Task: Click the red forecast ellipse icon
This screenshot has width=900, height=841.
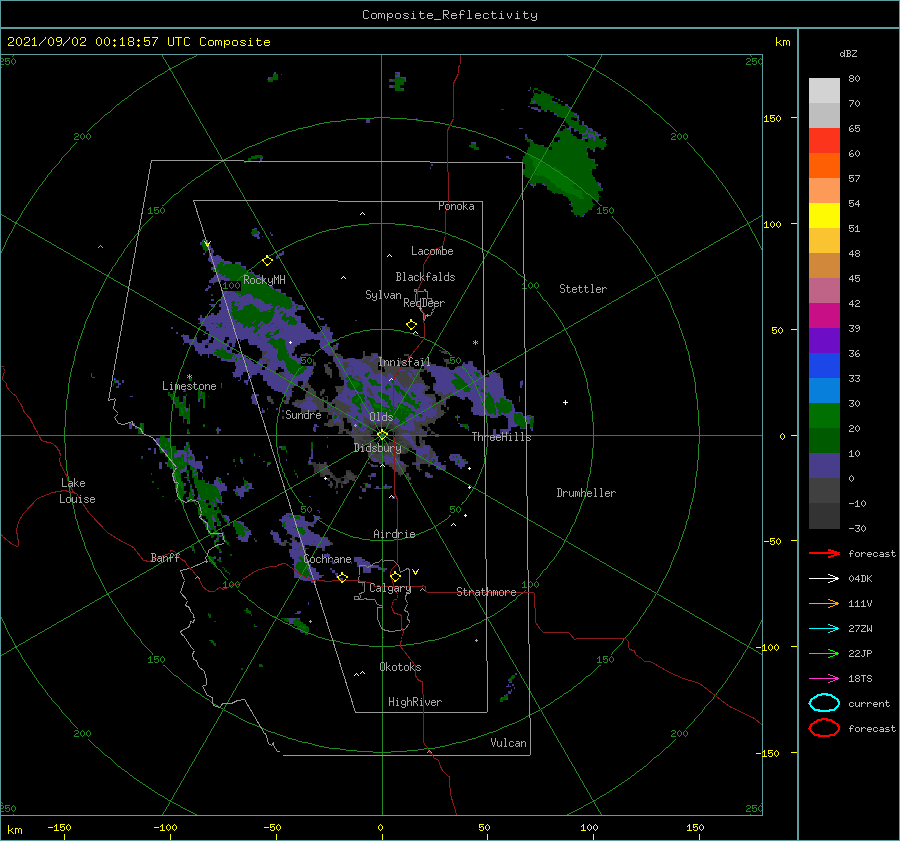Action: tap(824, 728)
